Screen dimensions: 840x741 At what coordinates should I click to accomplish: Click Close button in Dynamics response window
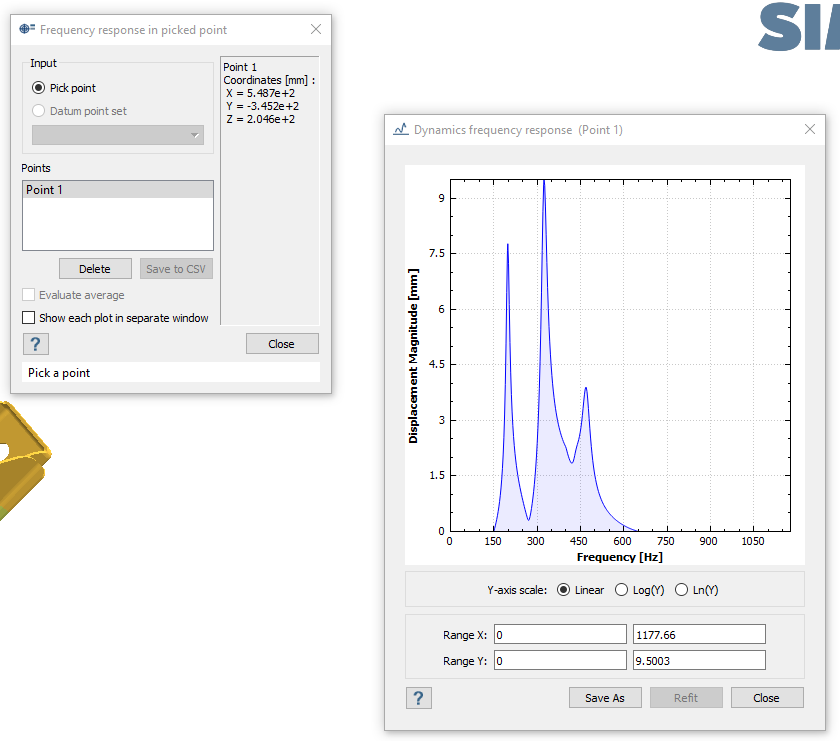[x=767, y=698]
